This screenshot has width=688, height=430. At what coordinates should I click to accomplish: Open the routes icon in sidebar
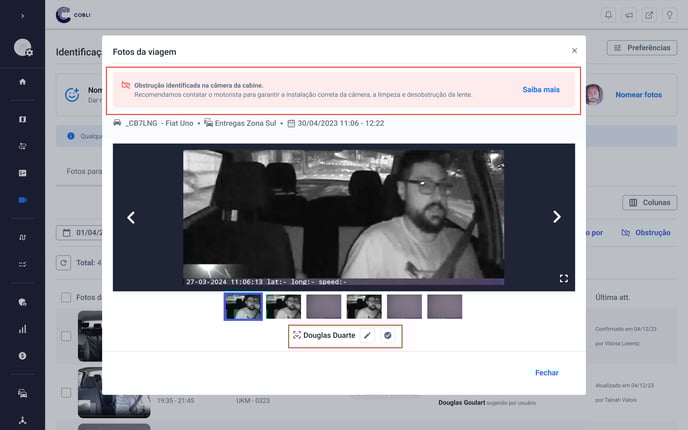(x=22, y=146)
